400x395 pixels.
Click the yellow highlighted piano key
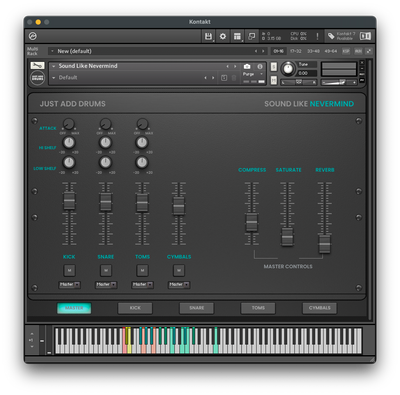[x=129, y=346]
